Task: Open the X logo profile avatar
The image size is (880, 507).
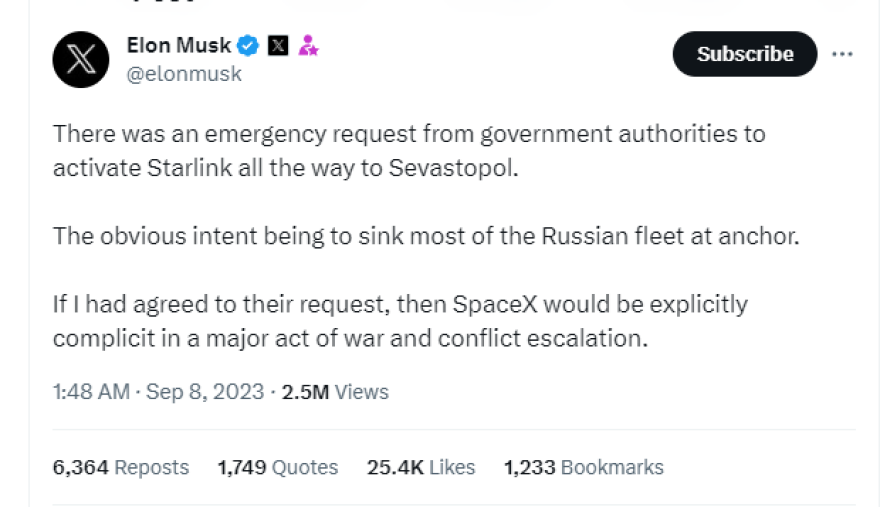Action: point(81,59)
